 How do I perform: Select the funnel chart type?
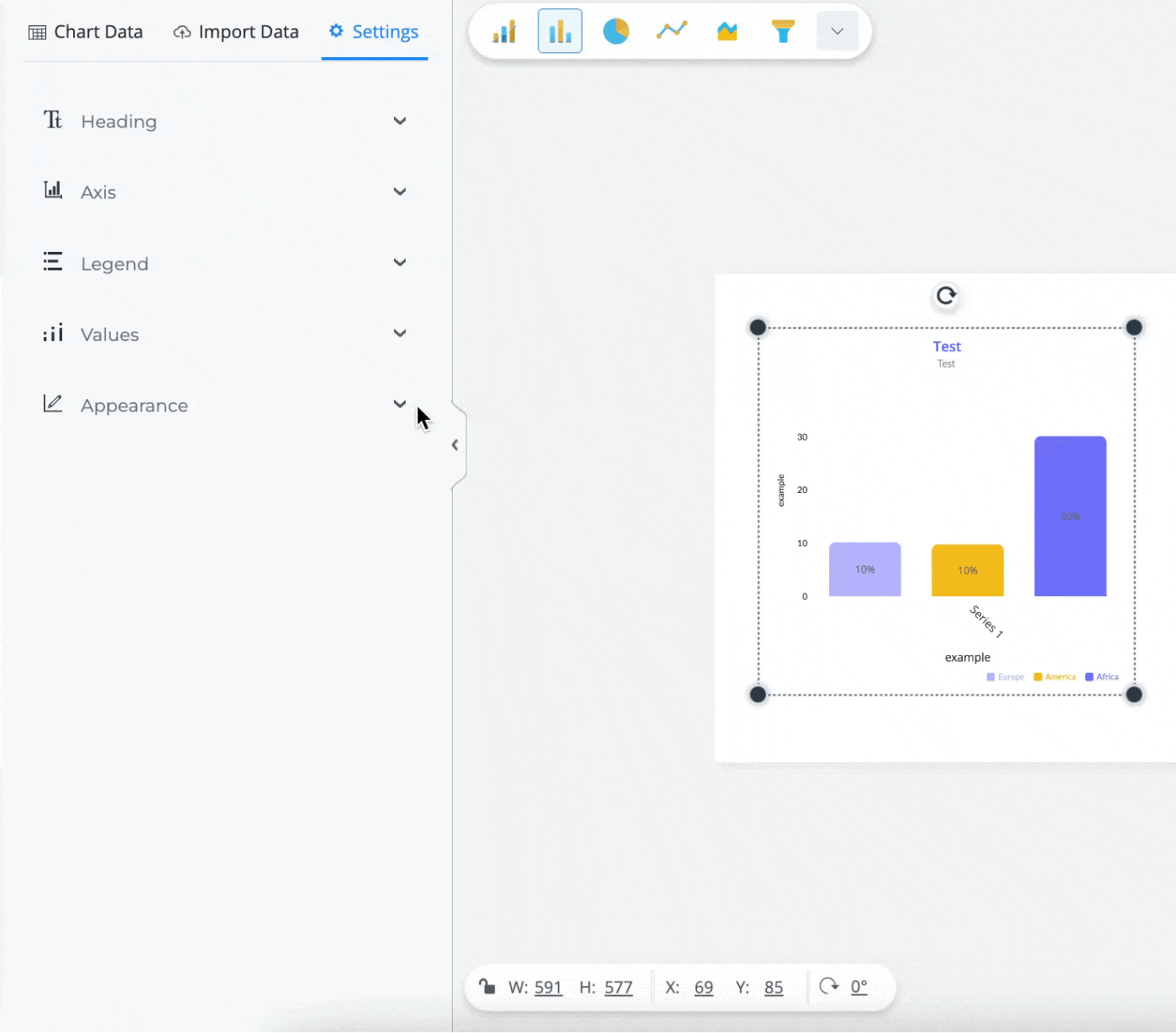pyautogui.click(x=782, y=31)
